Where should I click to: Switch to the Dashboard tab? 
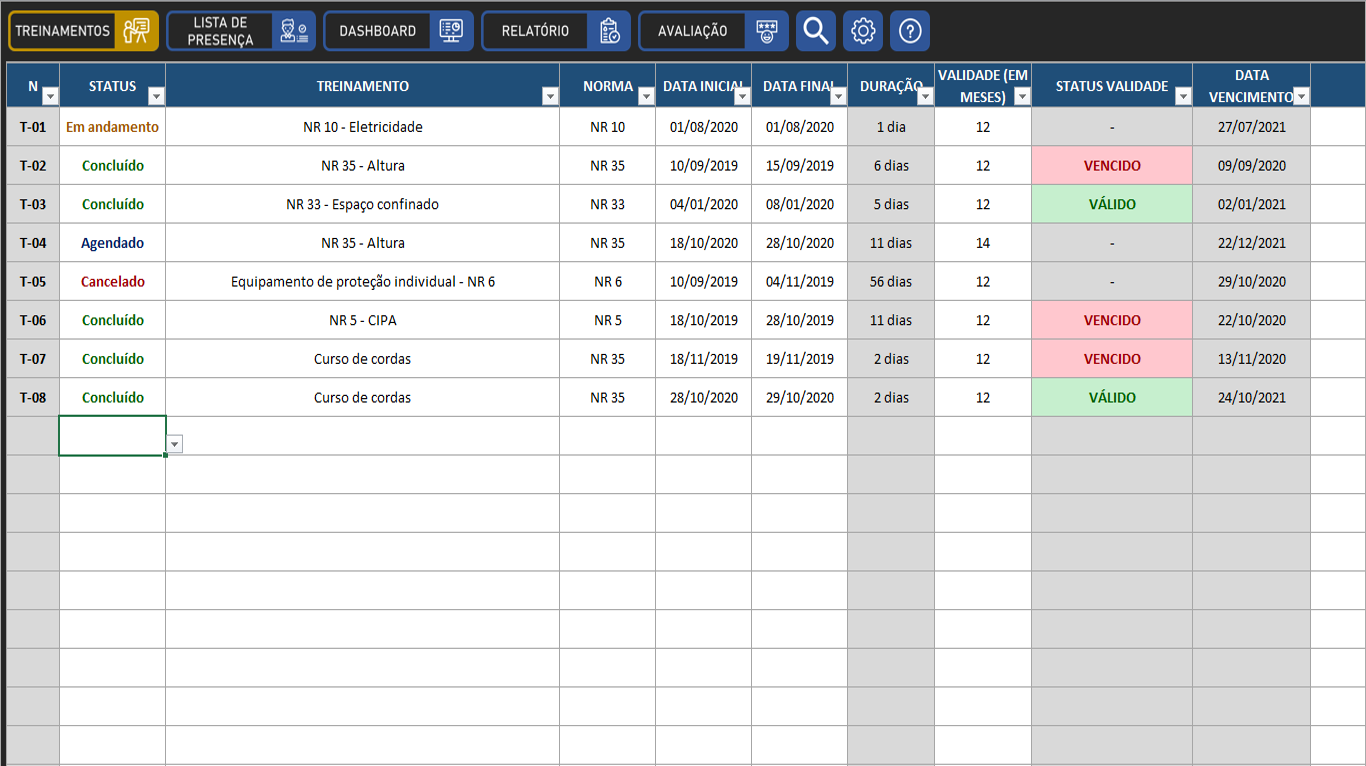(398, 31)
